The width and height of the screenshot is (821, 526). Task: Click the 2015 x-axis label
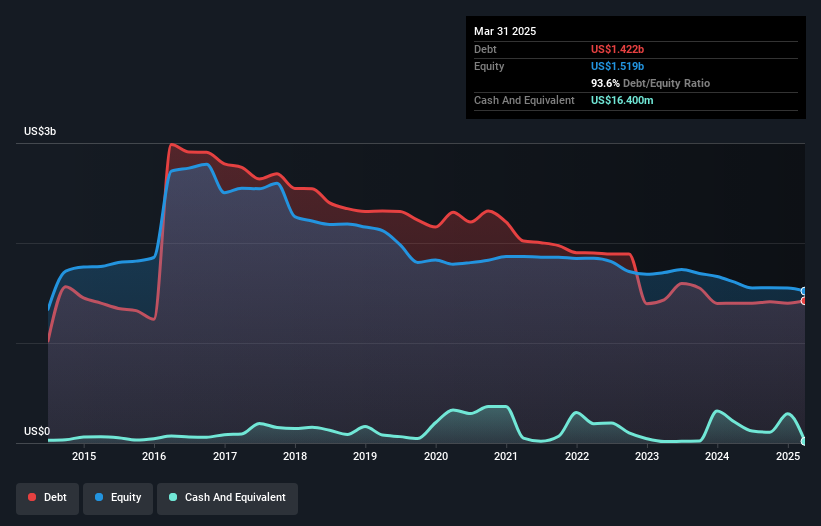point(84,456)
